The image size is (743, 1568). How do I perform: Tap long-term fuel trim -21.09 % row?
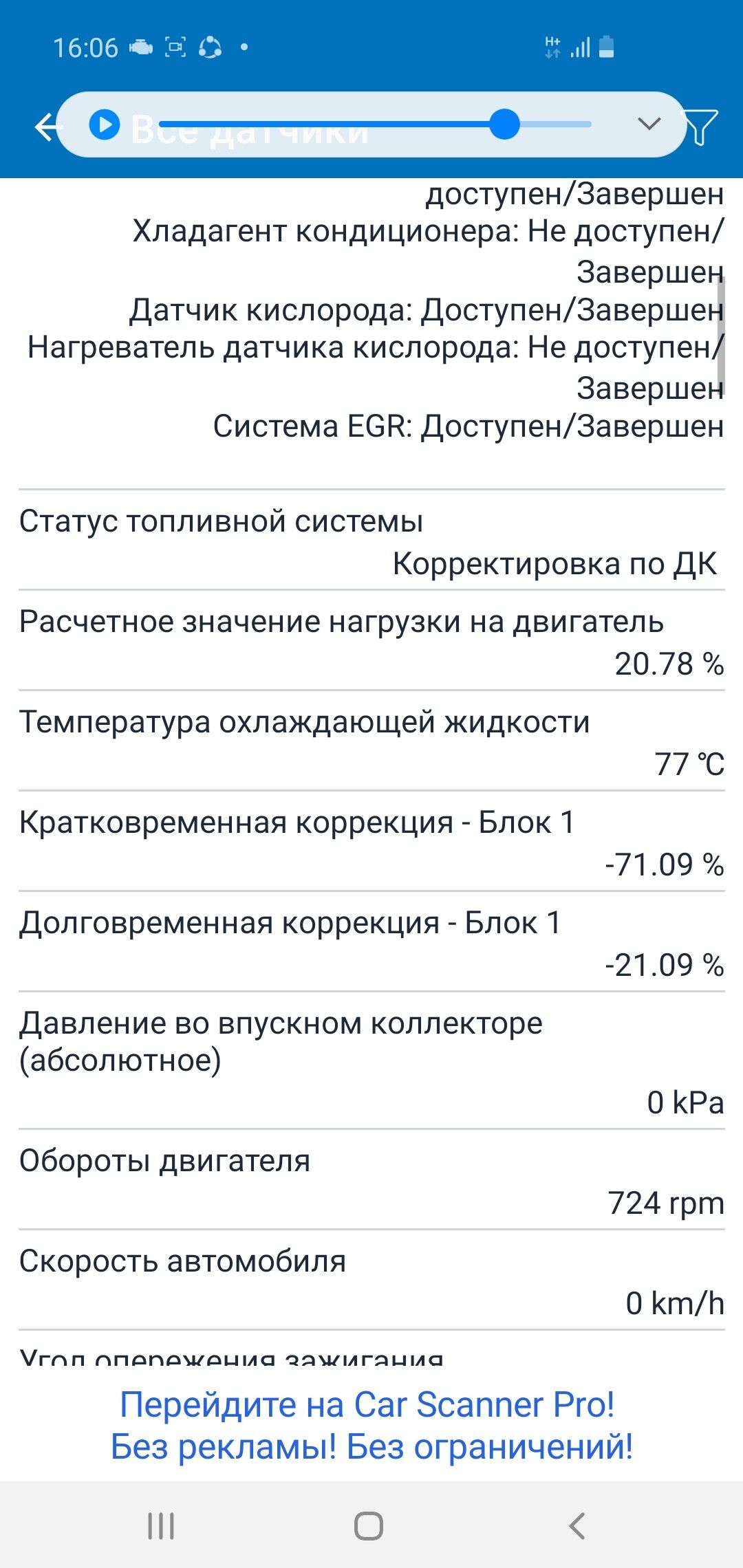(x=371, y=943)
